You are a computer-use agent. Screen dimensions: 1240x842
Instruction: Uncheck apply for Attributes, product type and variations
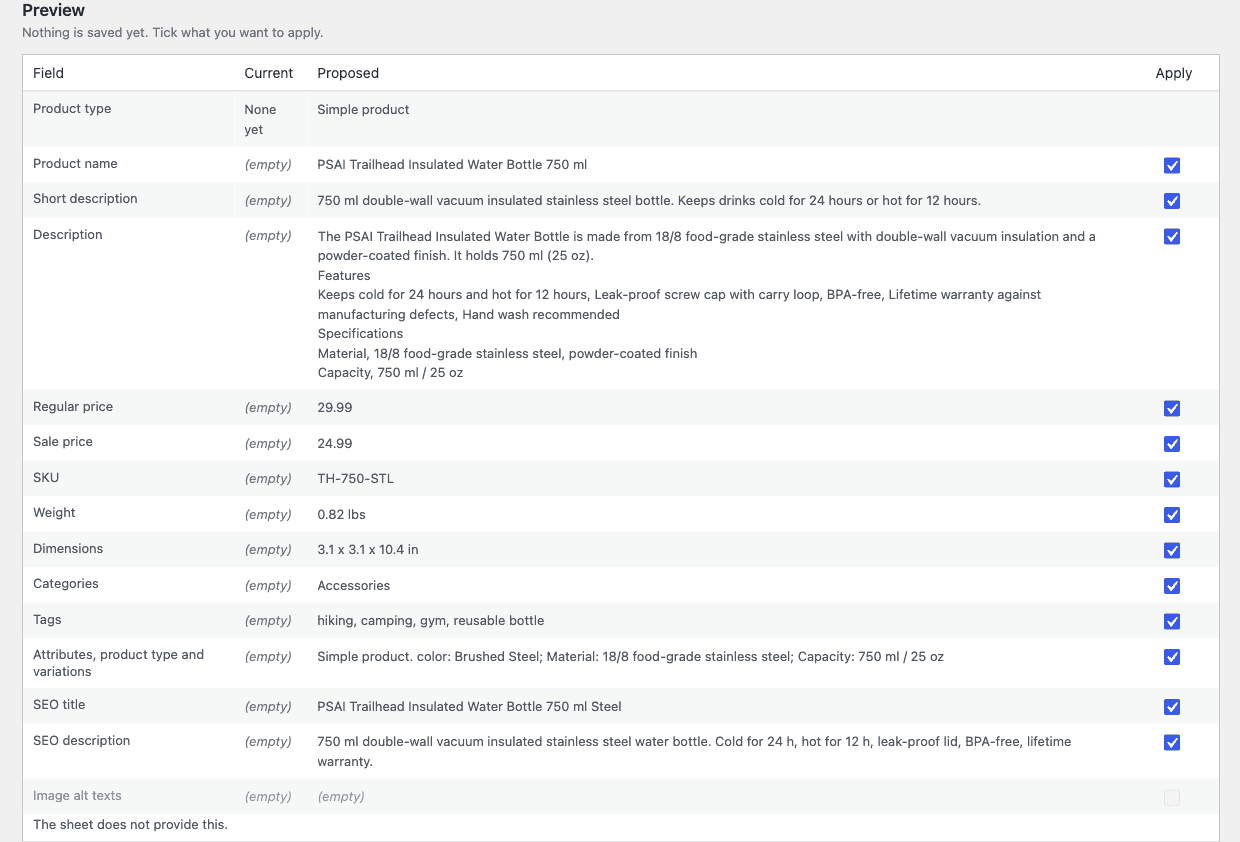[1172, 657]
